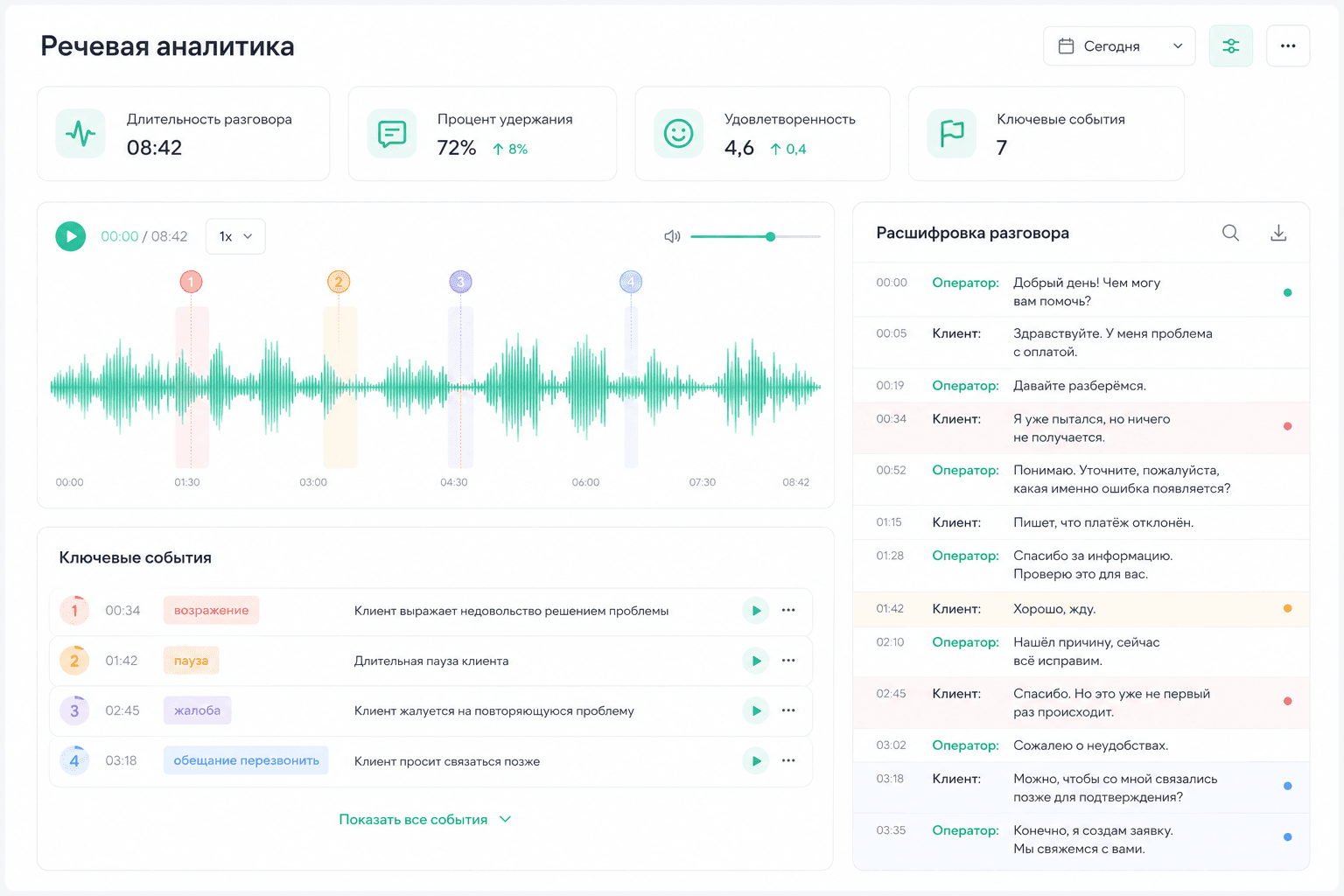
Task: Open more options for 'обещание перезвонить' event
Action: 788,760
